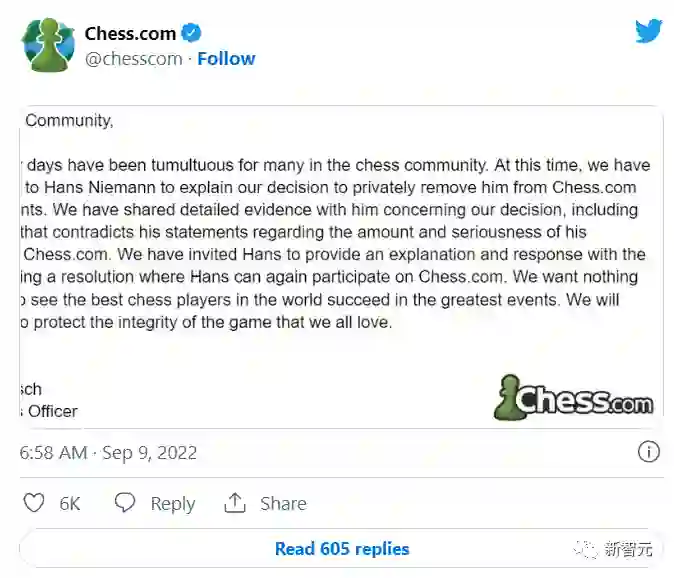The height and width of the screenshot is (578, 674).
Task: Open the tweet info circle icon
Action: (x=649, y=452)
